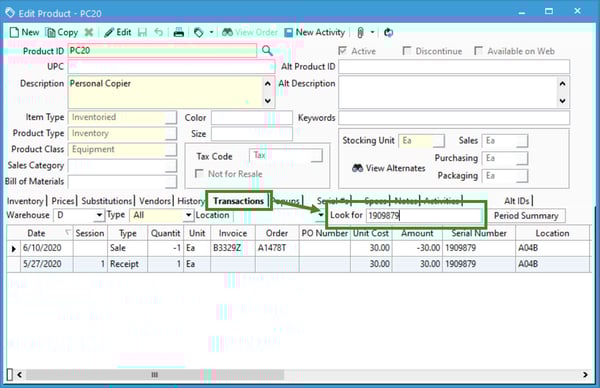
Task: Open the Packaging unit dropdown
Action: tap(522, 176)
